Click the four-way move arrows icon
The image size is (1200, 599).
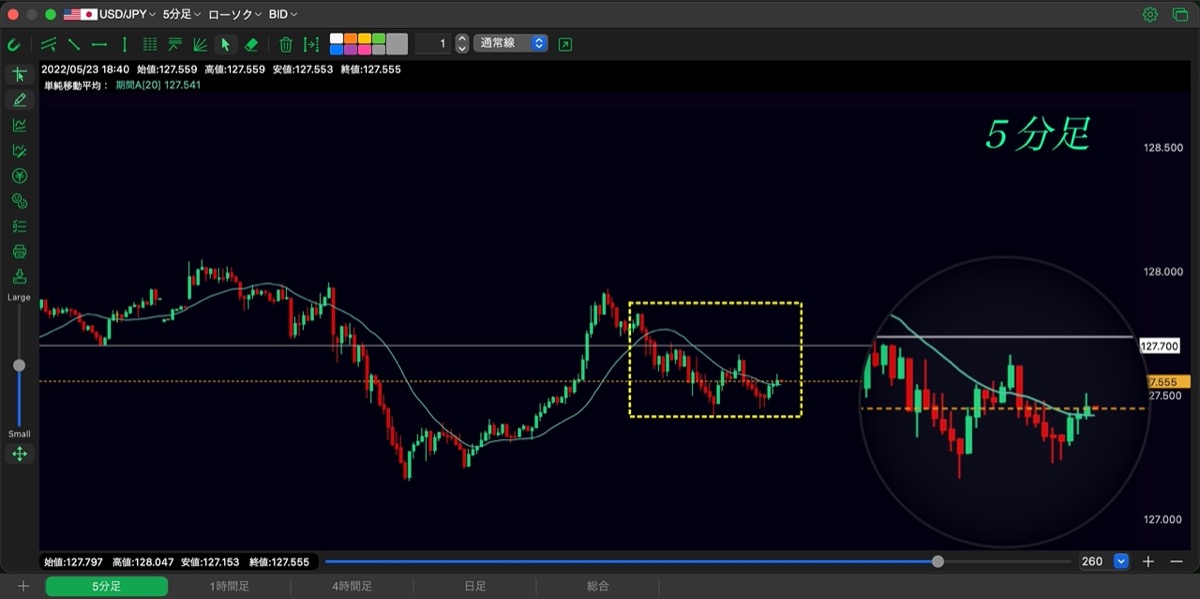pos(19,454)
